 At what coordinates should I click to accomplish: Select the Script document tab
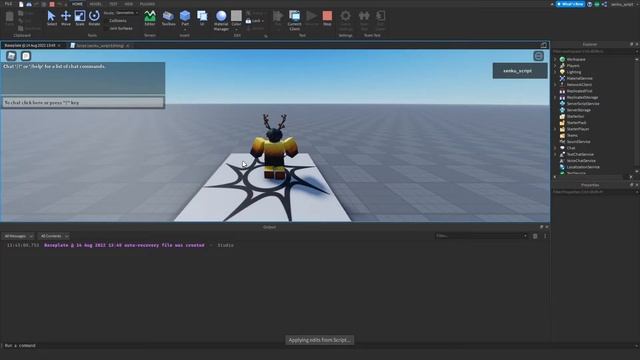point(100,45)
